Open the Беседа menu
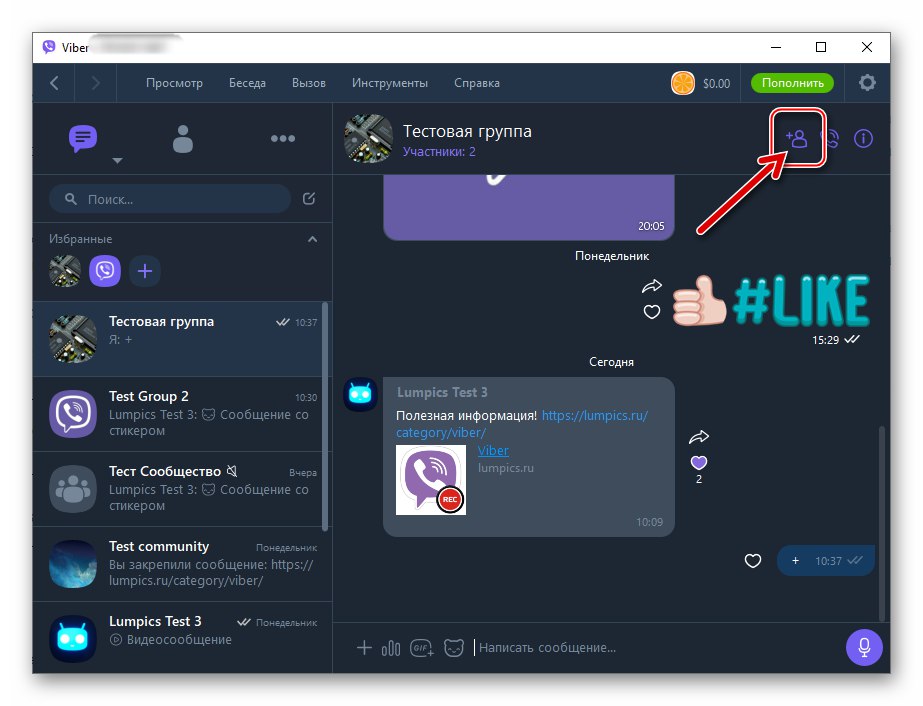Image resolution: width=923 pixels, height=706 pixels. point(247,83)
